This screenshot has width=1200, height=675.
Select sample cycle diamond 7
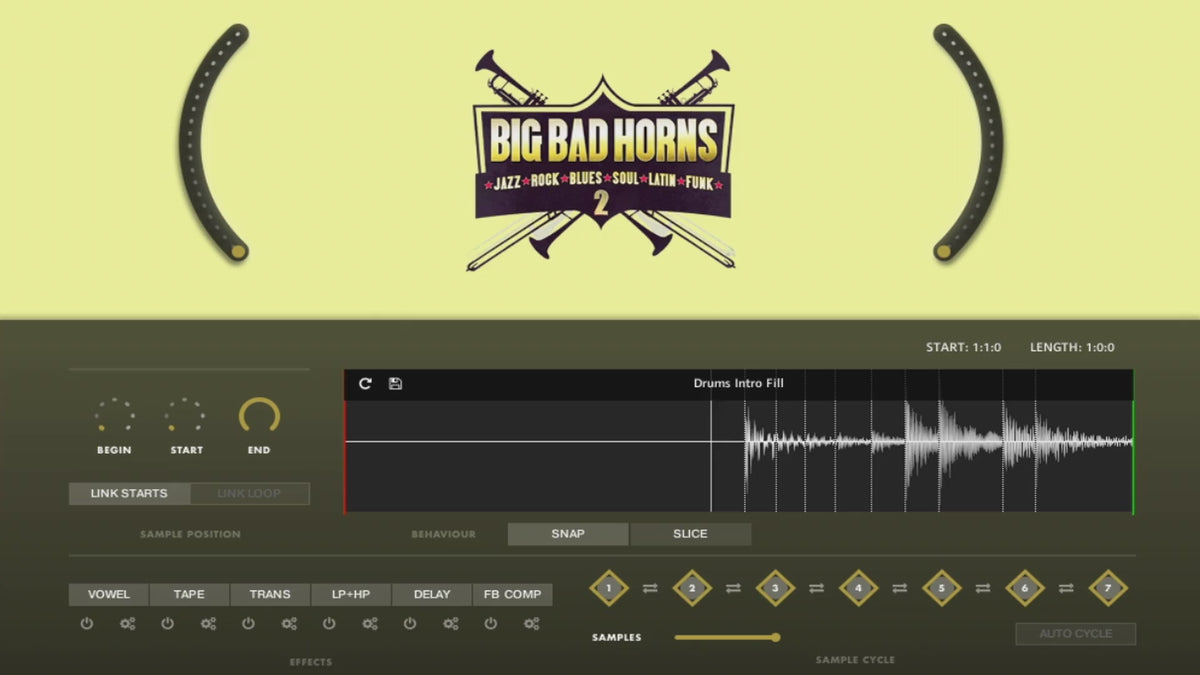(1107, 588)
